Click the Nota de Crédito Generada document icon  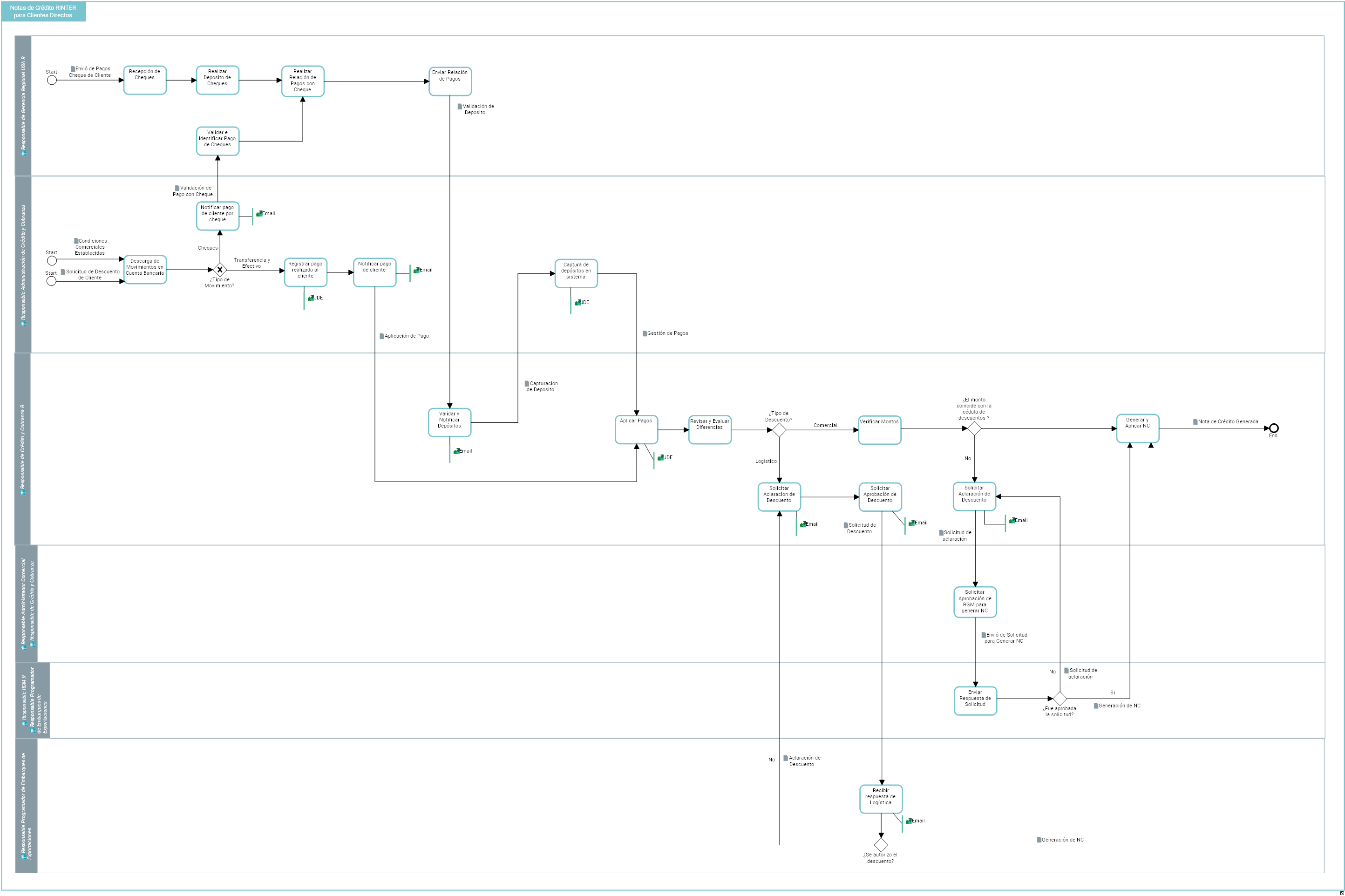pyautogui.click(x=1196, y=422)
